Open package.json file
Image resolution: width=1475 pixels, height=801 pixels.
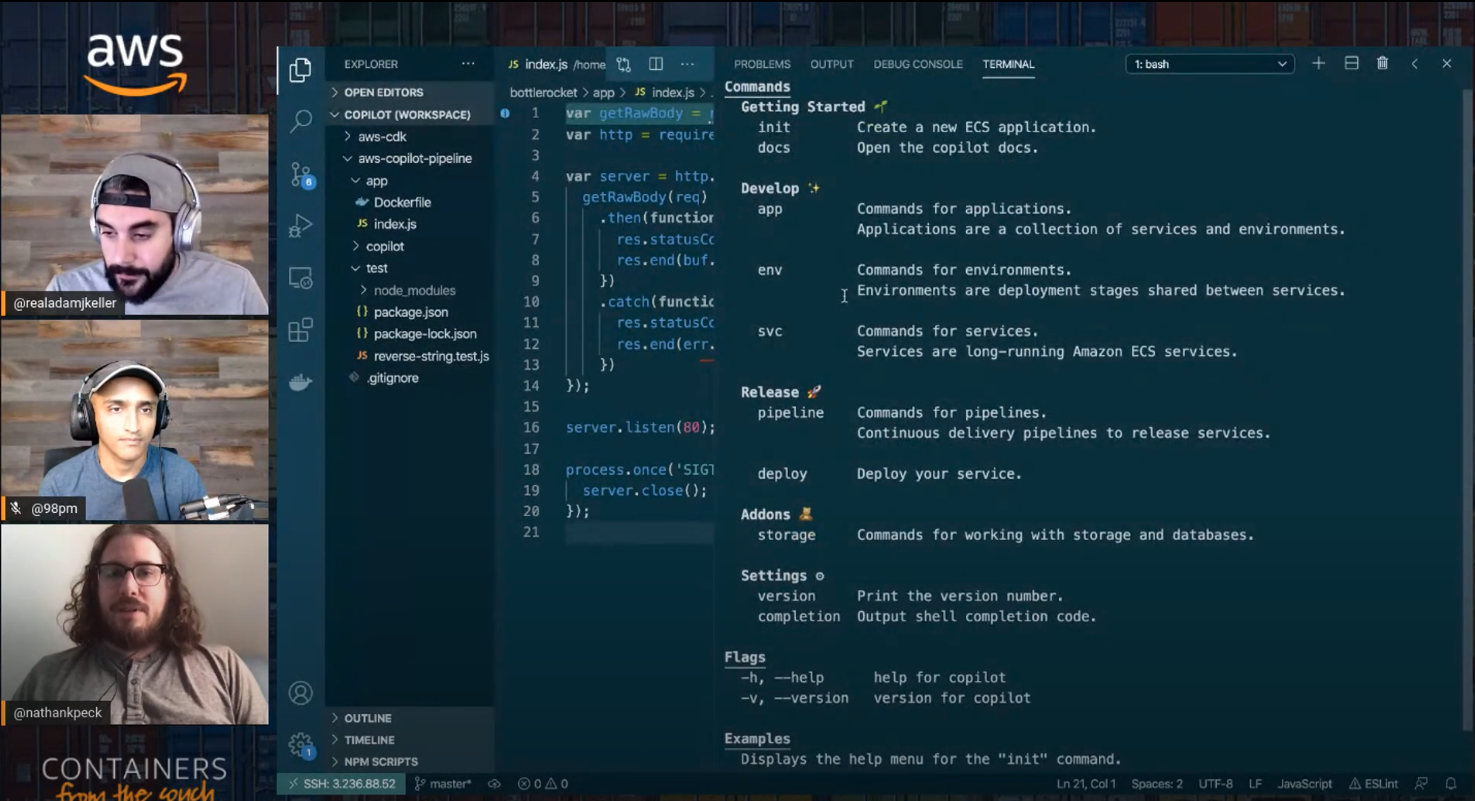click(x=409, y=312)
